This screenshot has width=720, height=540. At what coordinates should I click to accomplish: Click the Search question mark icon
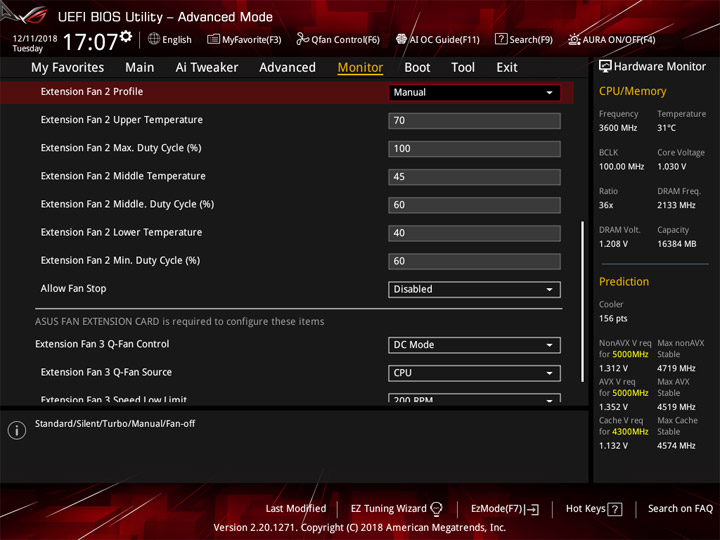[501, 39]
